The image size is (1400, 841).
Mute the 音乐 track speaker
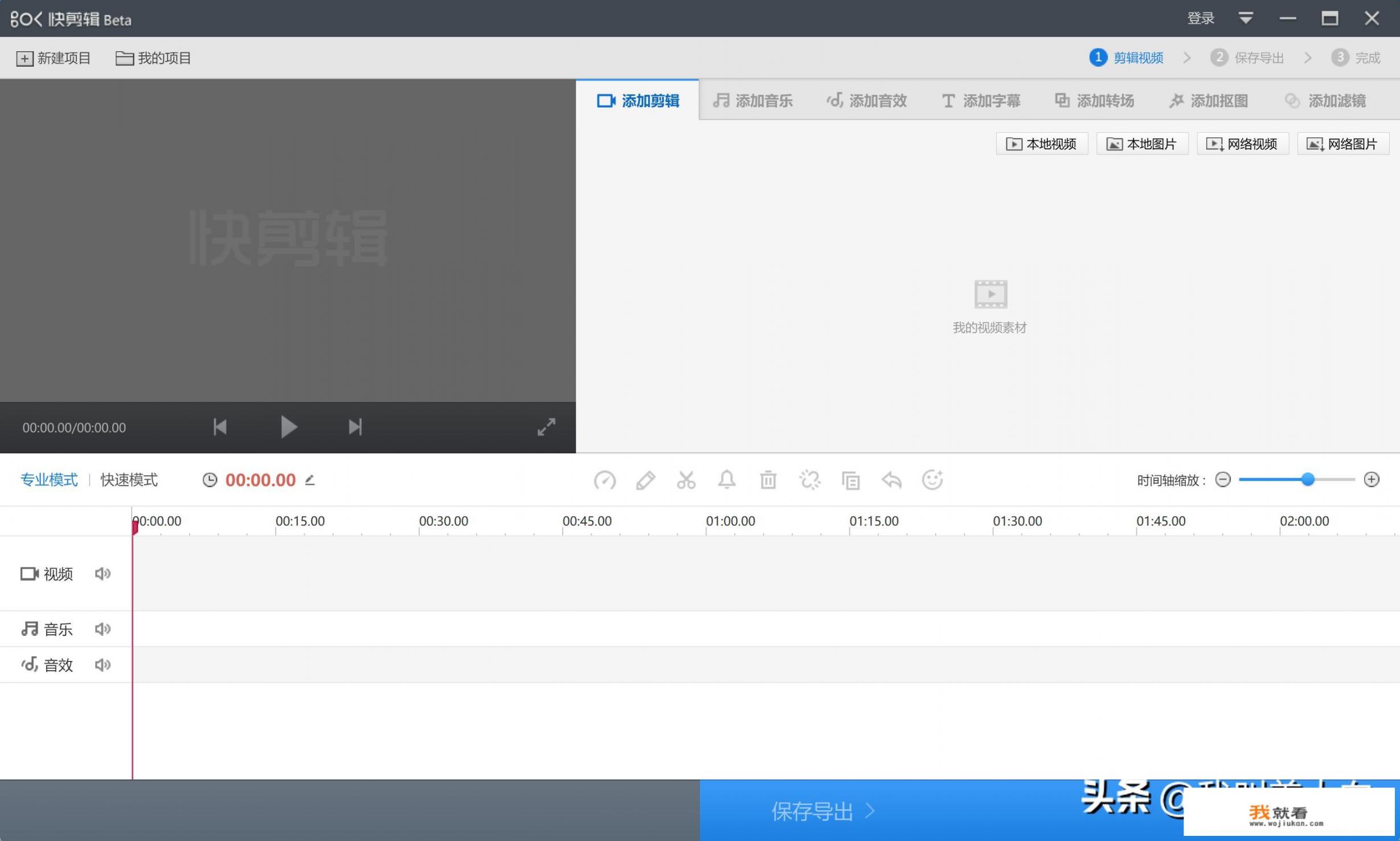tap(103, 628)
